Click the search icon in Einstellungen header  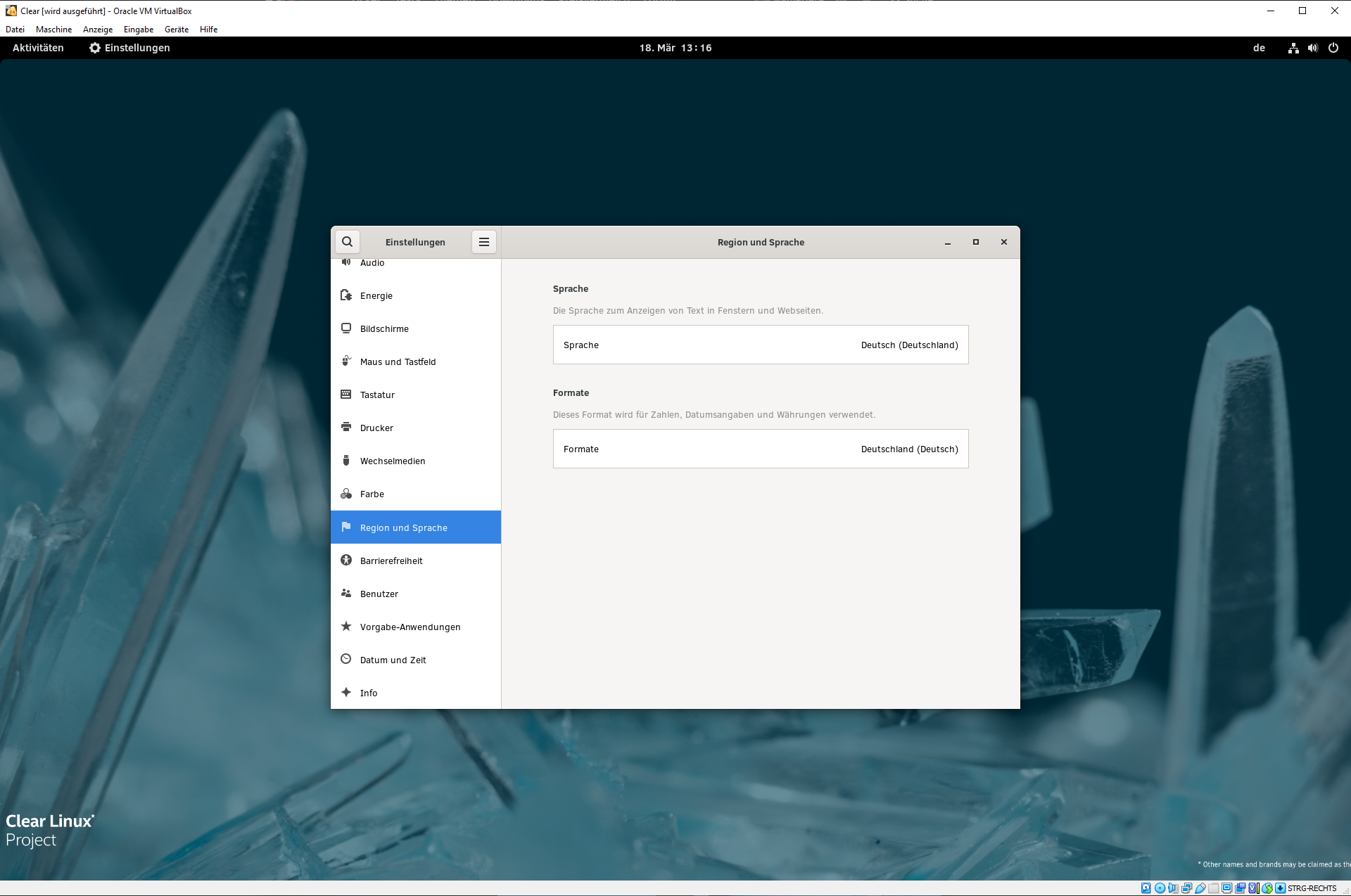pyautogui.click(x=347, y=242)
